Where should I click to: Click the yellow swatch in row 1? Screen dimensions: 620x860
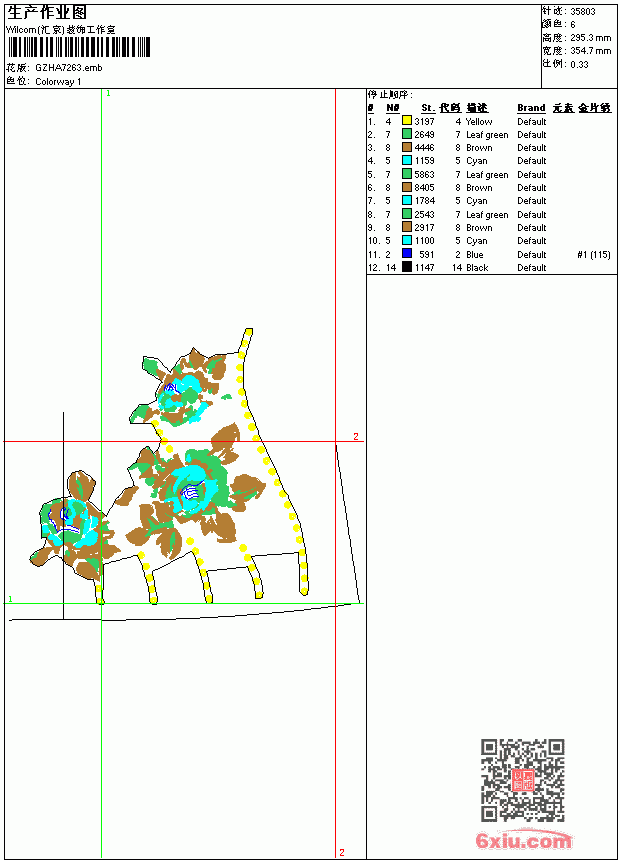click(x=407, y=121)
